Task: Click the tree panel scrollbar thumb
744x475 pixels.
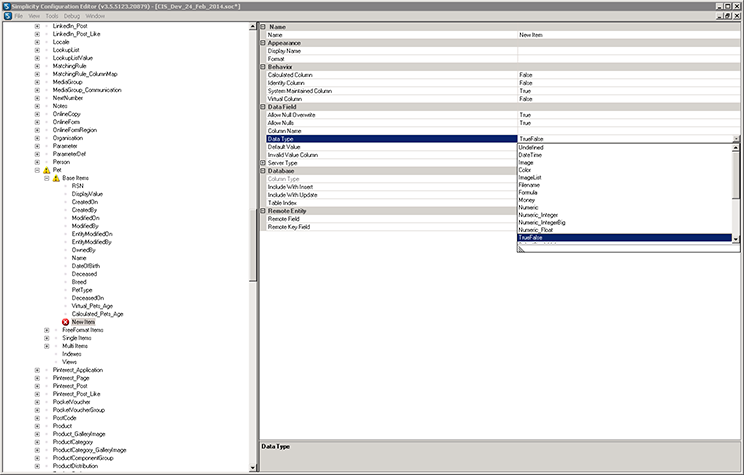Action: [253, 245]
